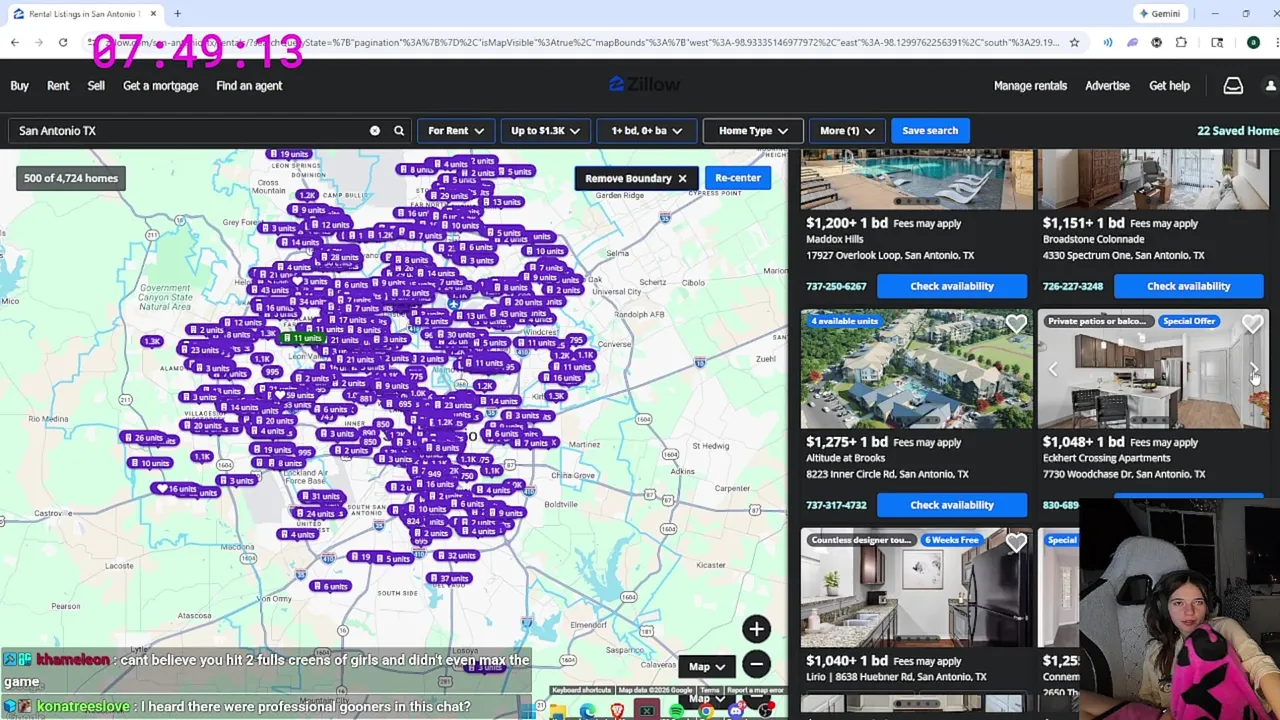Open Get help link

1169,86
